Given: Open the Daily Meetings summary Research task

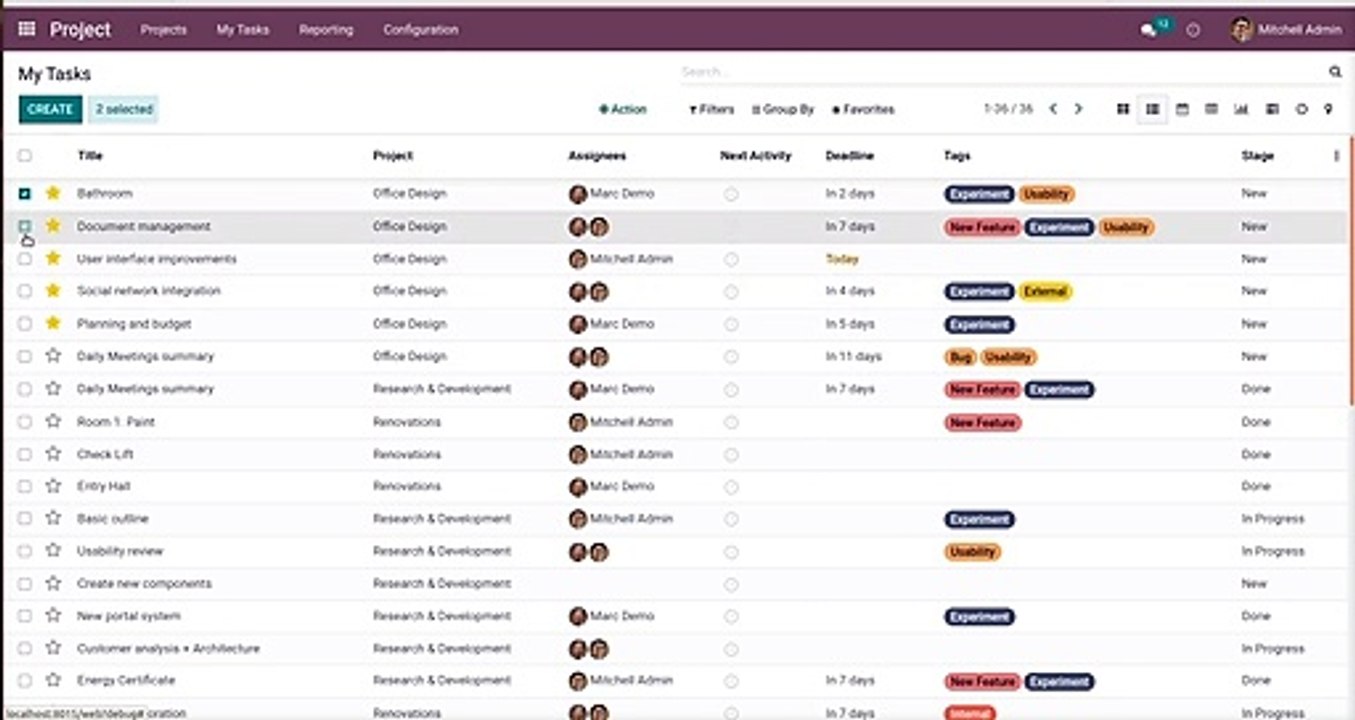Looking at the screenshot, I should pyautogui.click(x=145, y=388).
